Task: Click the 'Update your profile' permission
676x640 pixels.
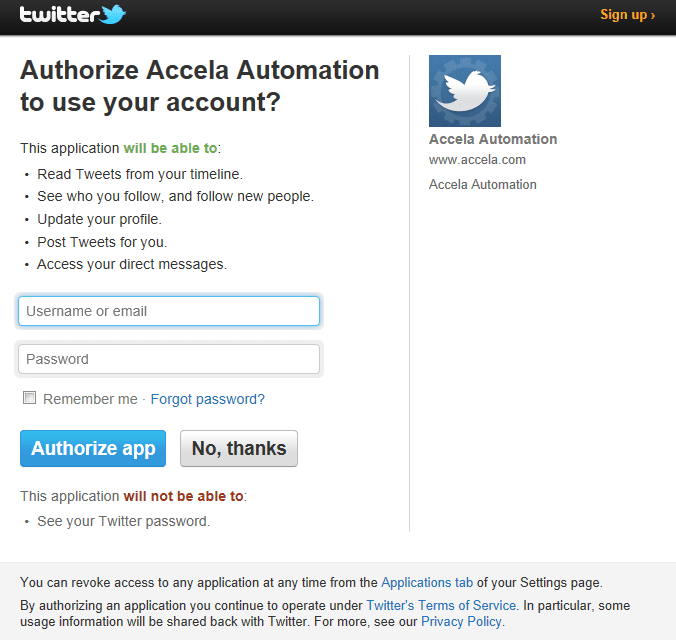Action: (x=99, y=219)
